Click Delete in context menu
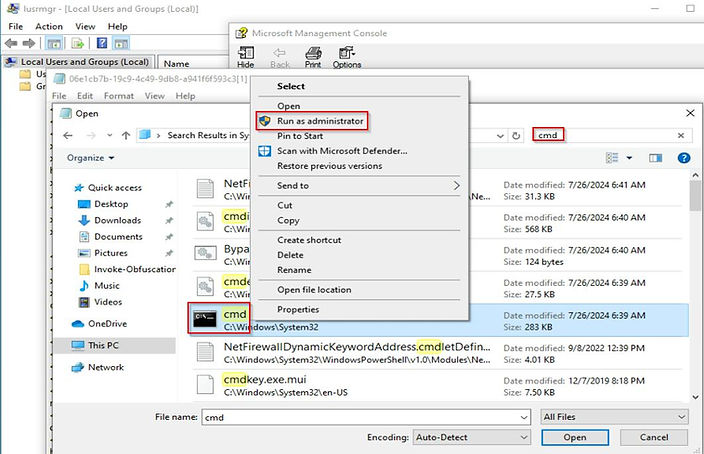 click(290, 255)
